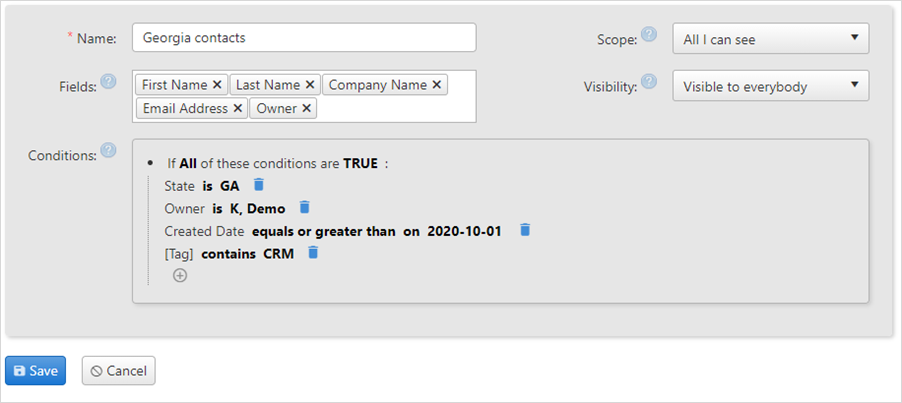
Task: Click the Cancel button
Action: [x=119, y=371]
